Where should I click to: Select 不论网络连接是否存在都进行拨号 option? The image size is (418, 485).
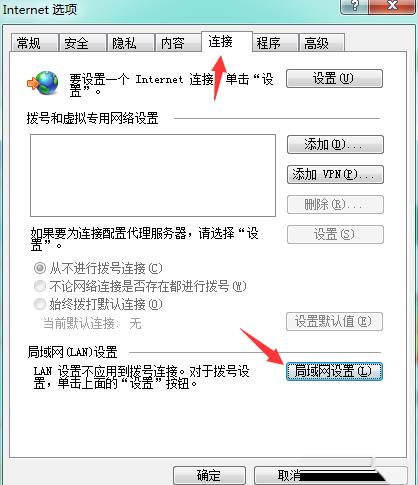(x=40, y=286)
